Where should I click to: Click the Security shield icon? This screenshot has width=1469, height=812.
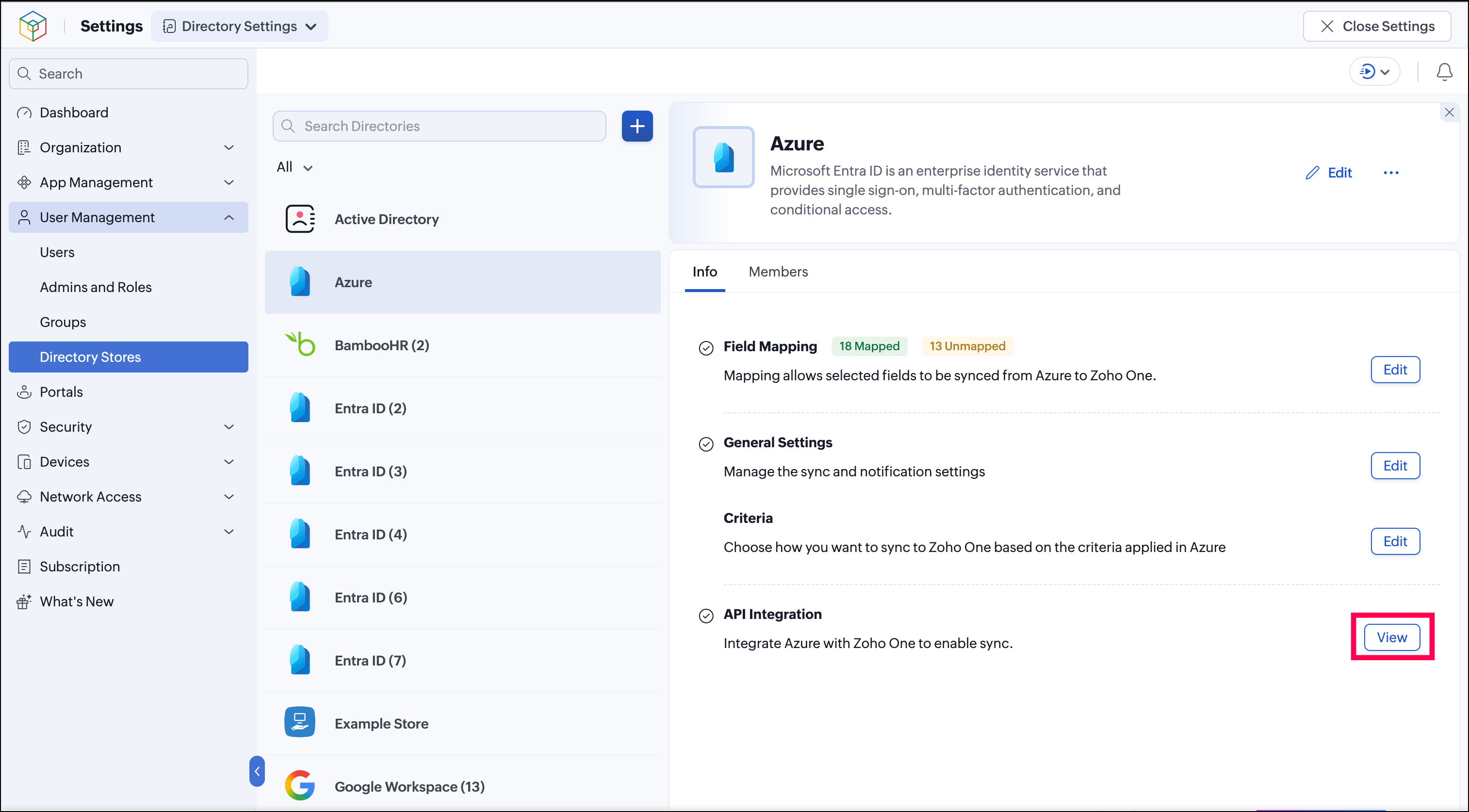click(x=25, y=426)
